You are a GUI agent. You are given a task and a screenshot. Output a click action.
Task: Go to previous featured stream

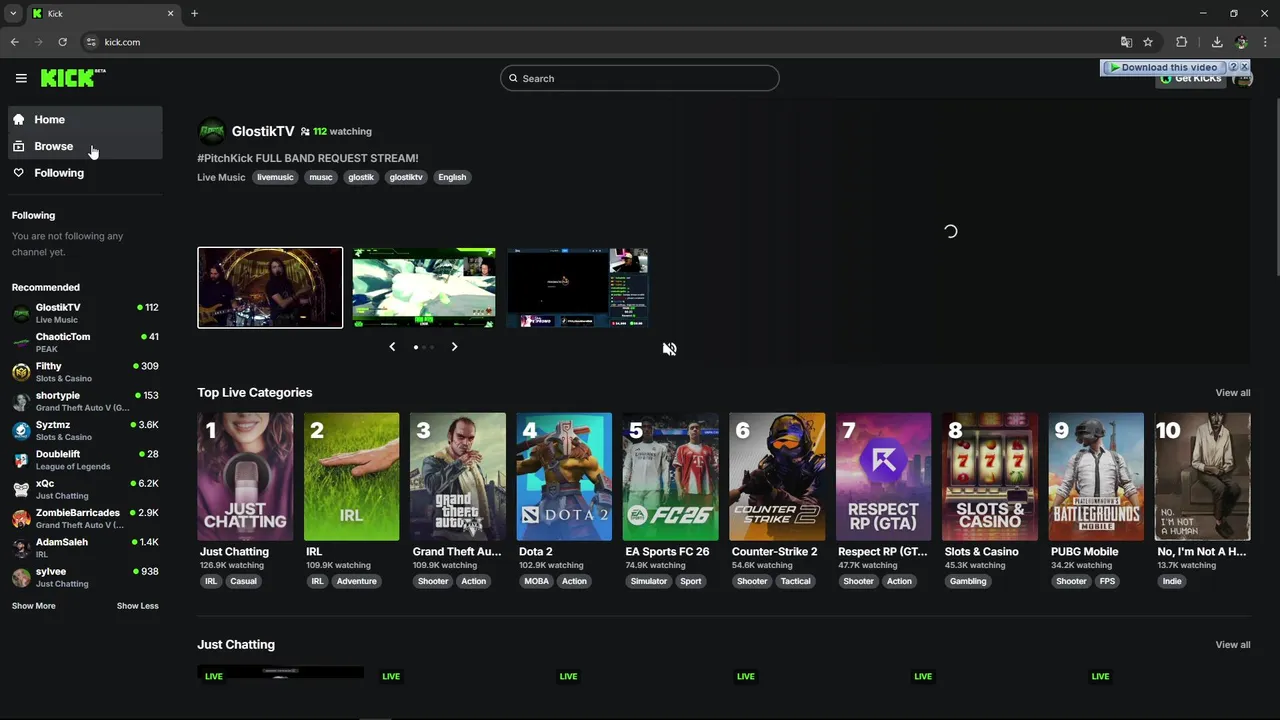tap(392, 347)
